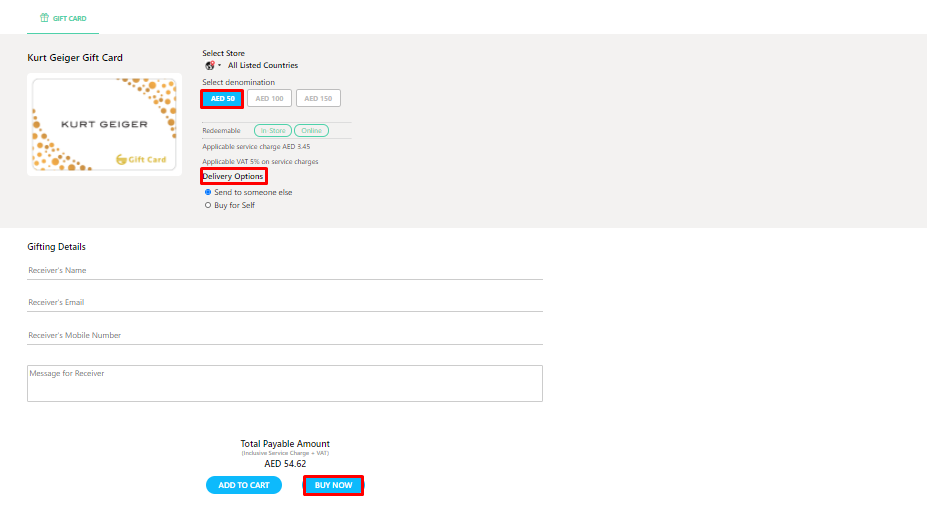Focus the Receiver's Name field
This screenshot has height=507, width=927.
[x=285, y=271]
